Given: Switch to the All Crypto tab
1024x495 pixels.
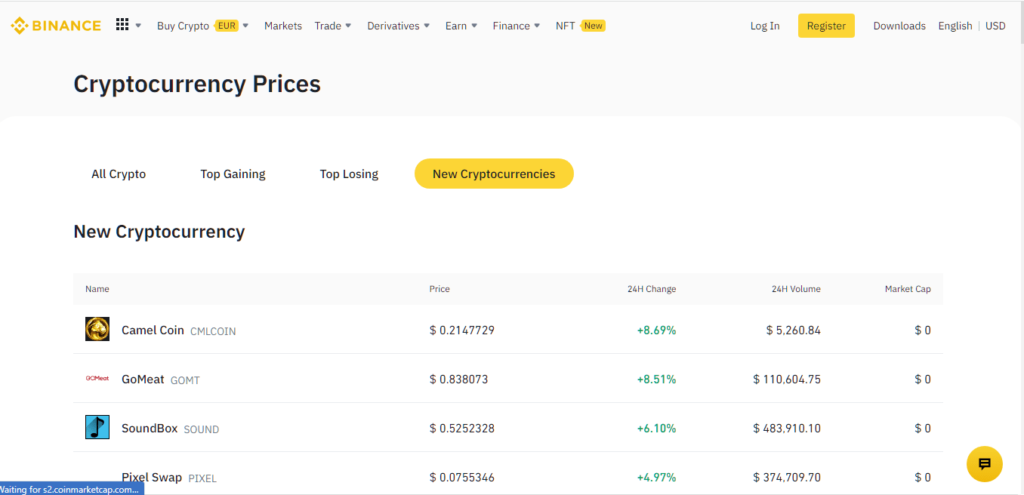Looking at the screenshot, I should 119,174.
